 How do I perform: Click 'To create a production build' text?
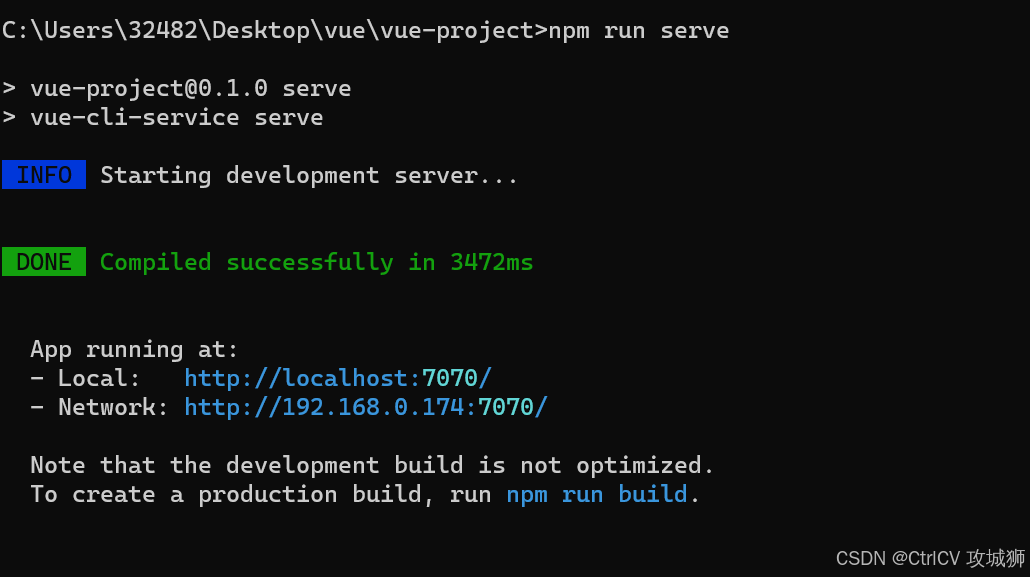pos(226,495)
